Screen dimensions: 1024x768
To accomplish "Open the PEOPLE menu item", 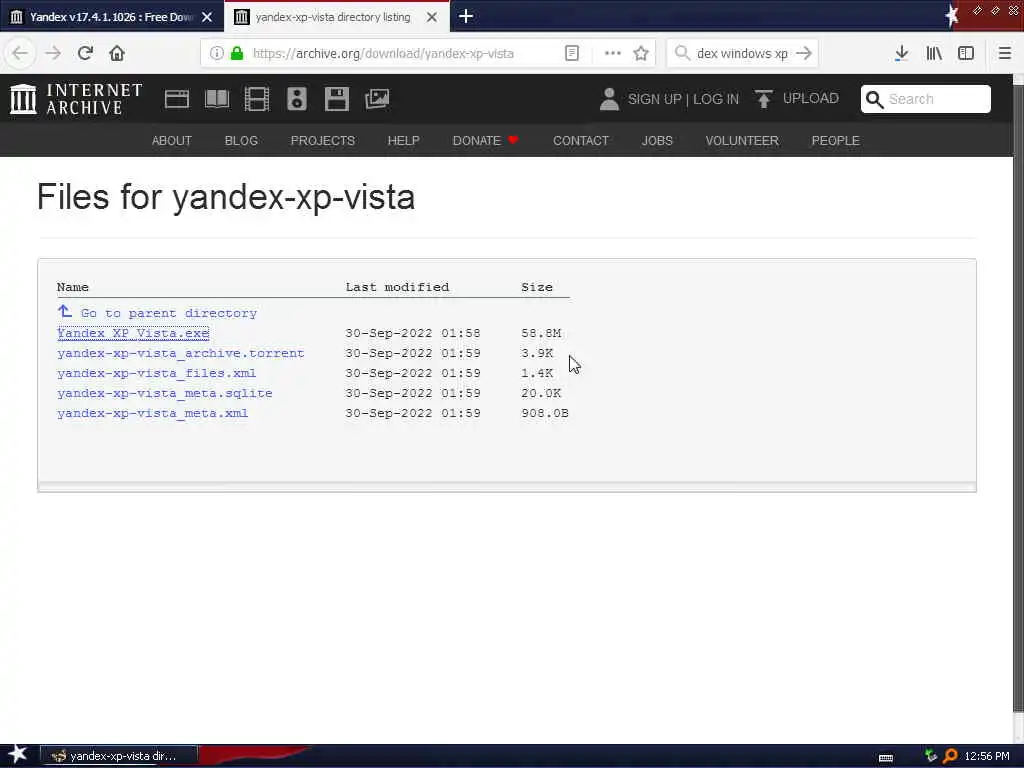I will pyautogui.click(x=835, y=140).
